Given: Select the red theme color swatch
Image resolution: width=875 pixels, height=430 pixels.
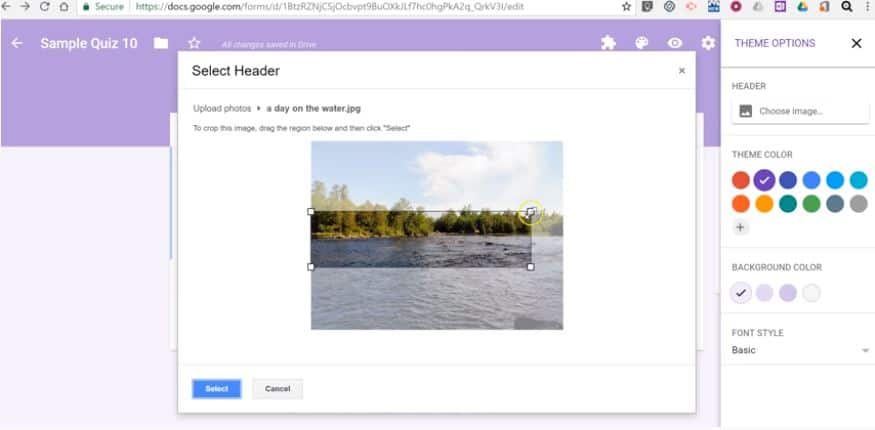Looking at the screenshot, I should click(741, 180).
